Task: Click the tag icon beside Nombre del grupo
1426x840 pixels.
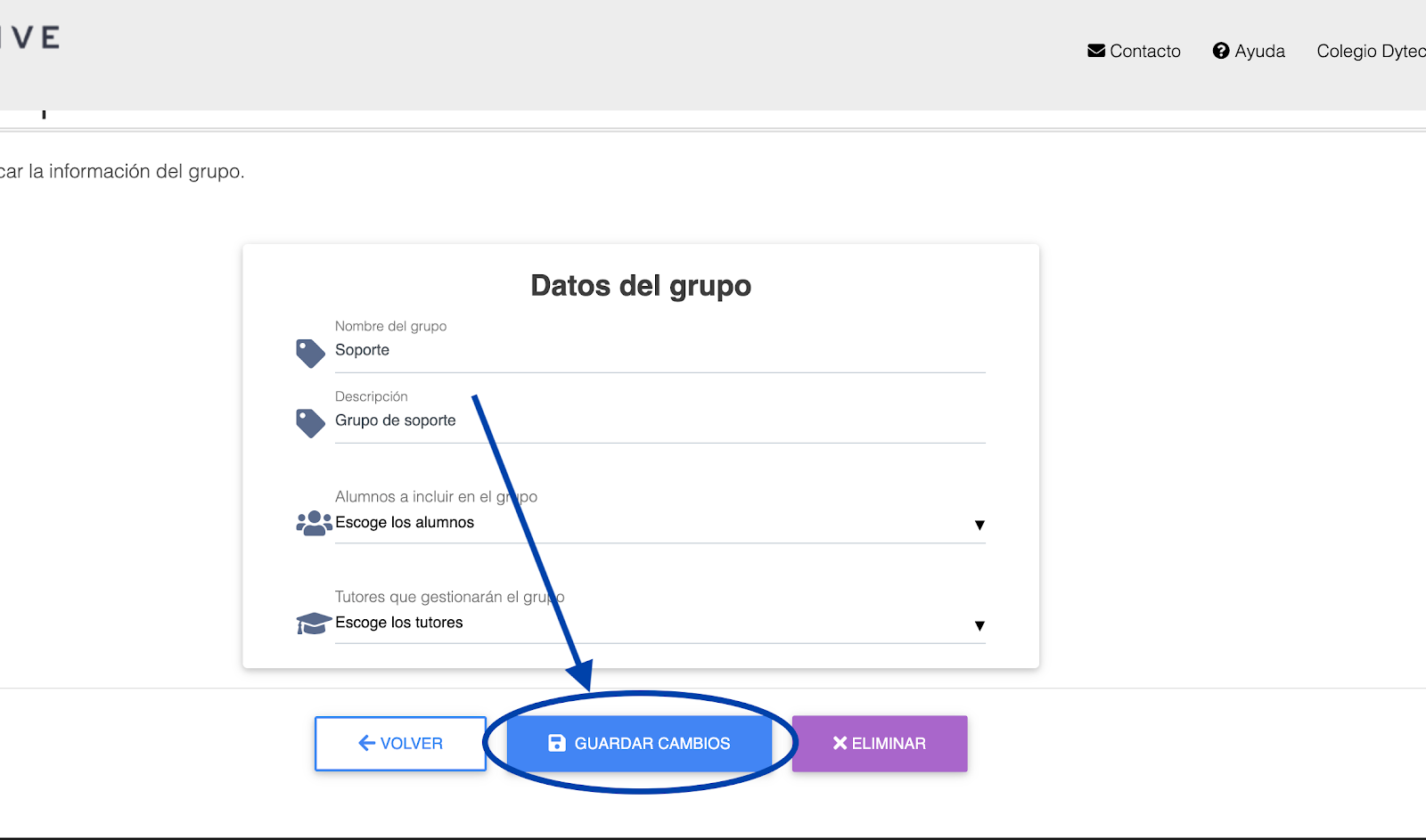Action: [310, 353]
